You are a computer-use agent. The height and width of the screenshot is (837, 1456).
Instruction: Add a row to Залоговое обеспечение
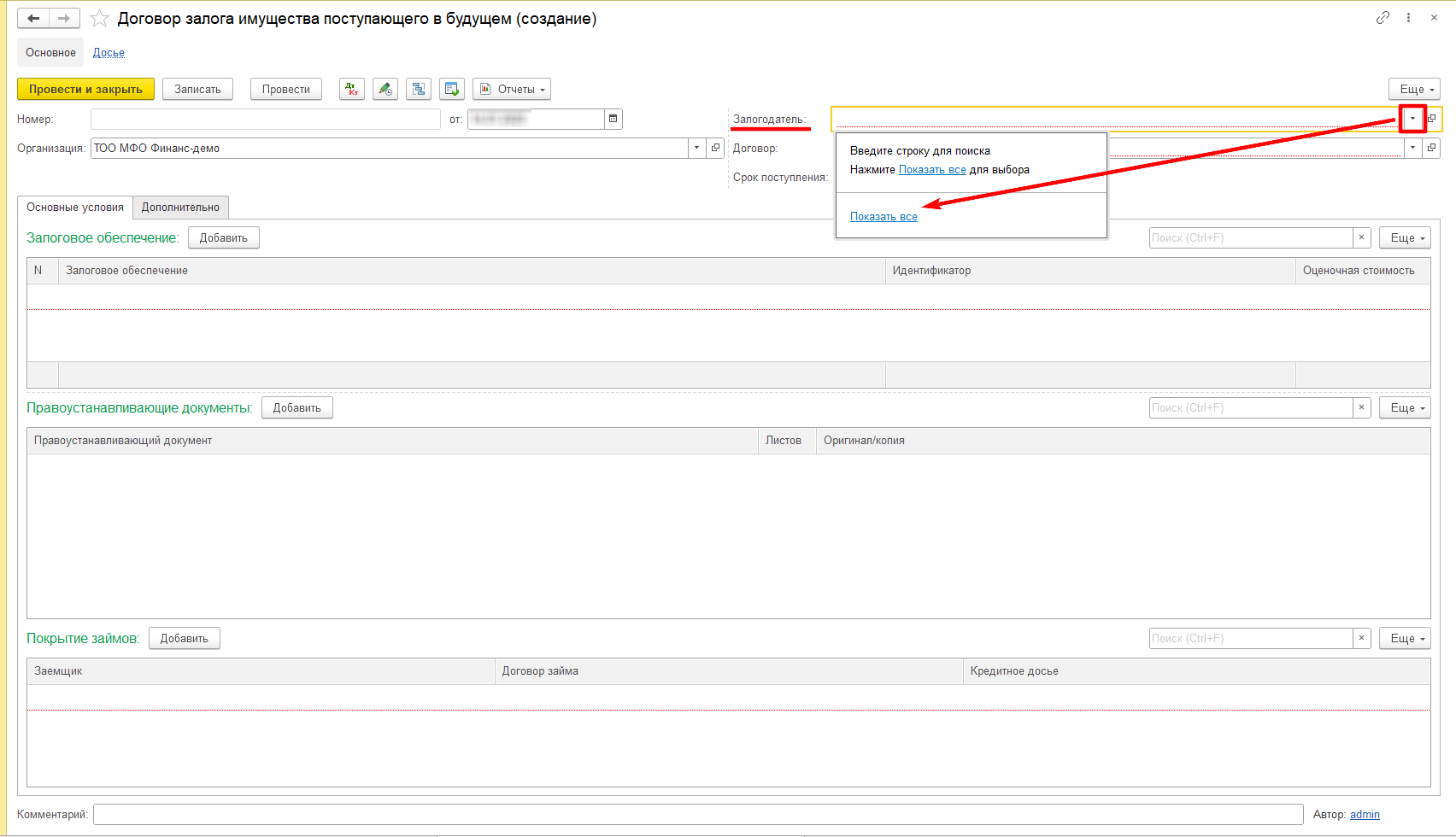224,237
